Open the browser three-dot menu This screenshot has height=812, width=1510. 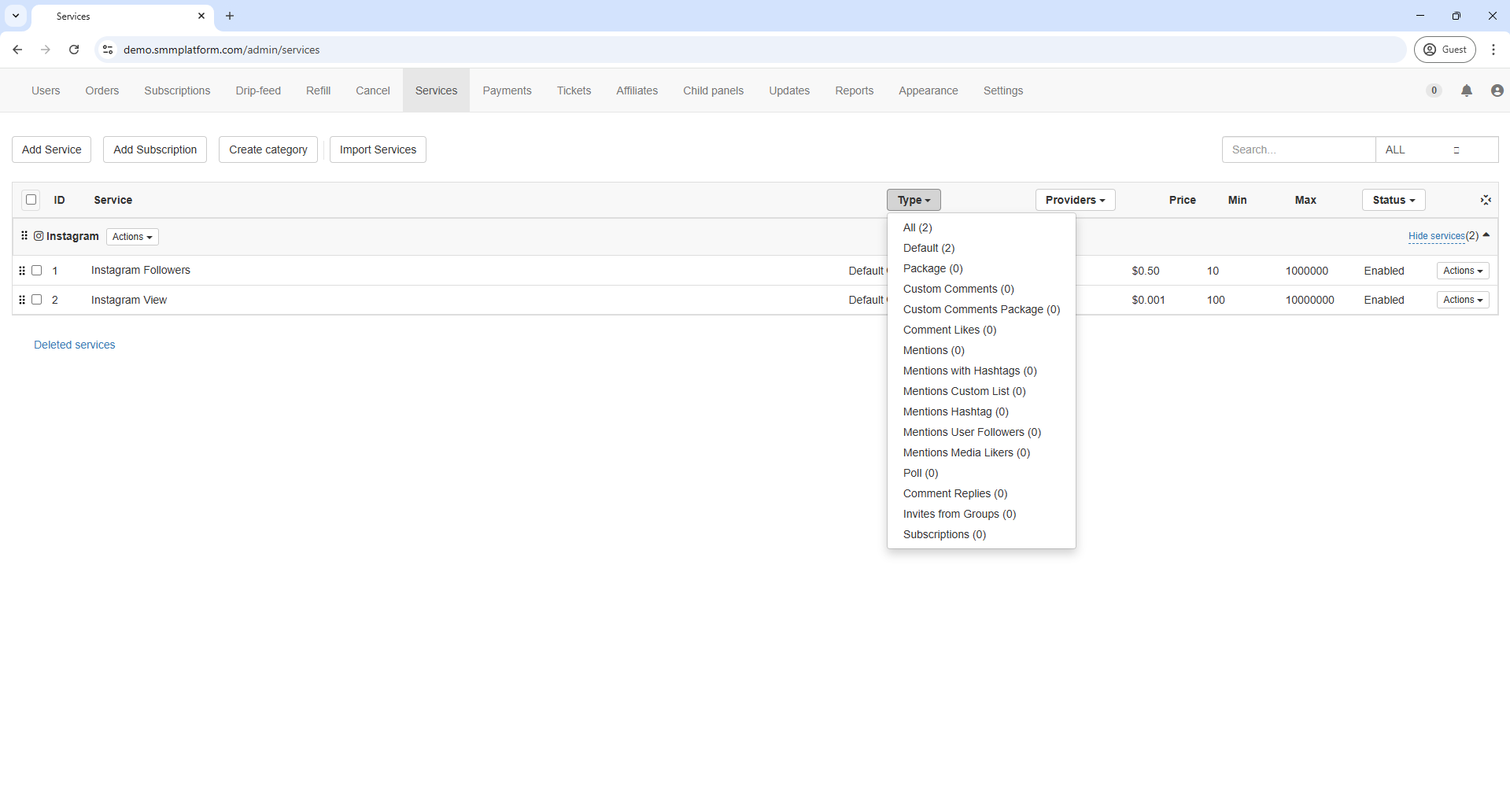(1493, 50)
